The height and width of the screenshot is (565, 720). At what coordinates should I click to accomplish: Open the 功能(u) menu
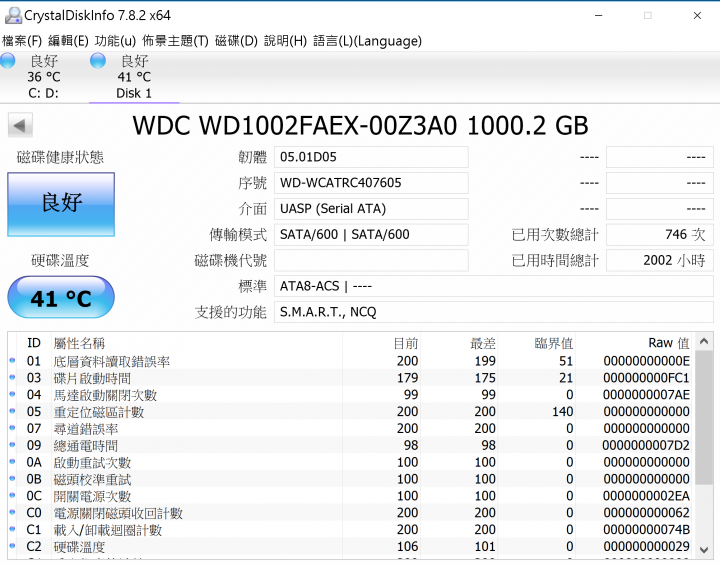(x=115, y=41)
